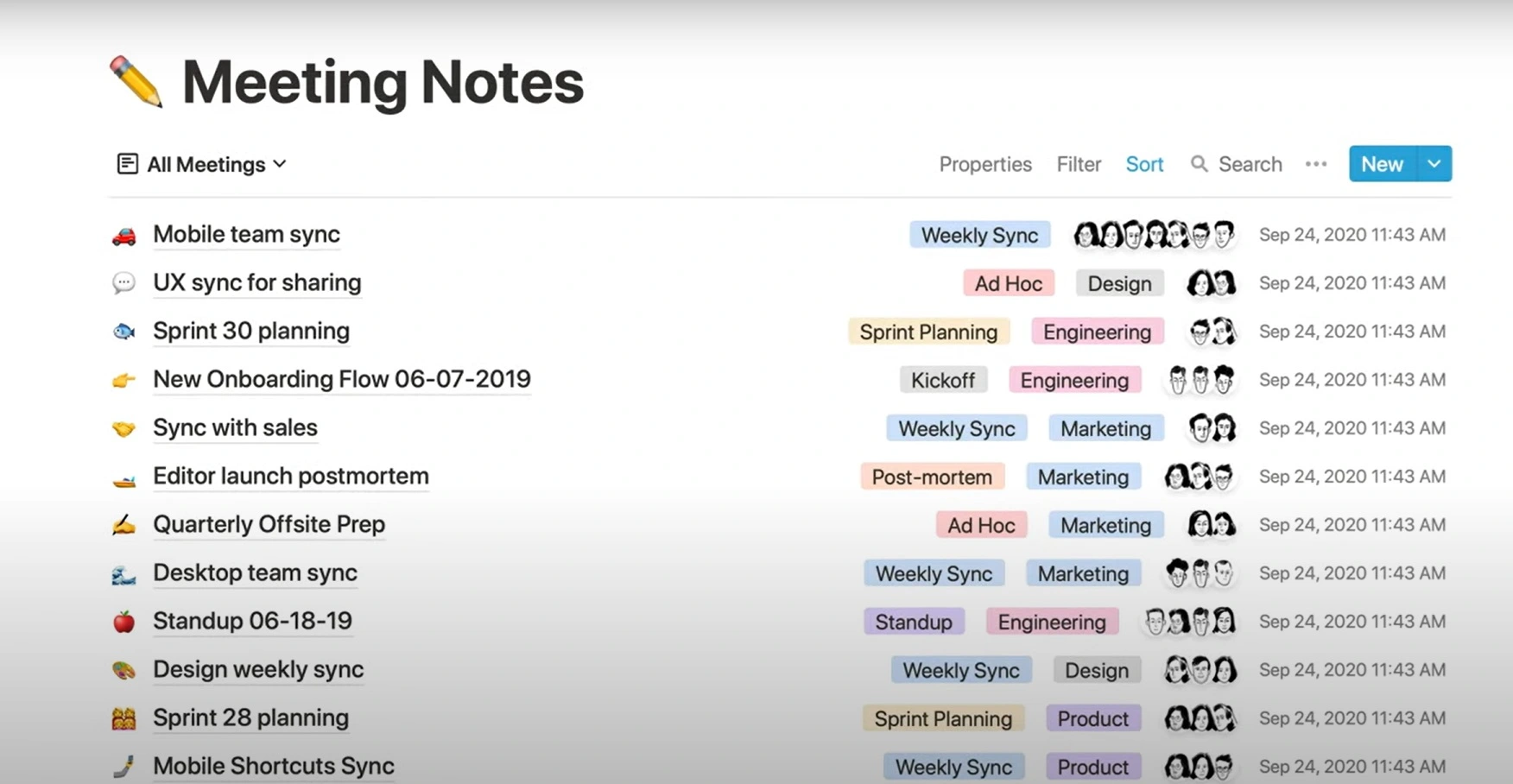Open the Sprint 28 planning page

point(250,718)
